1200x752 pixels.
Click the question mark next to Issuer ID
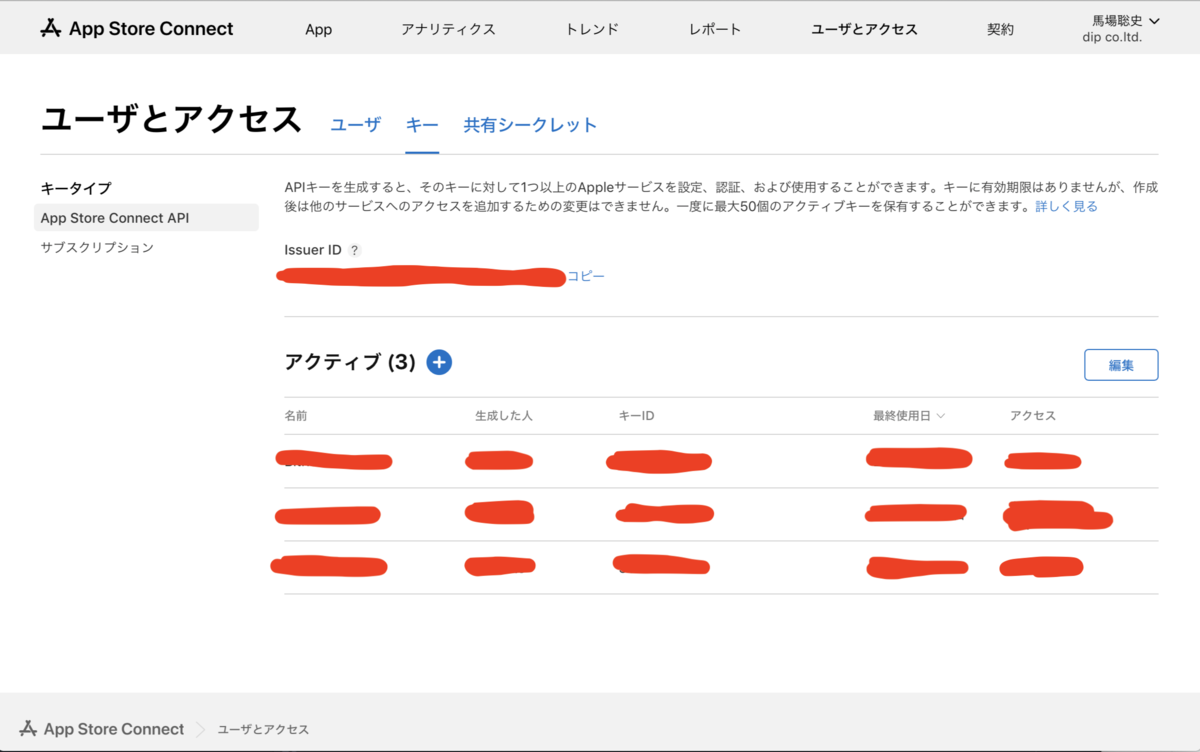tap(355, 251)
